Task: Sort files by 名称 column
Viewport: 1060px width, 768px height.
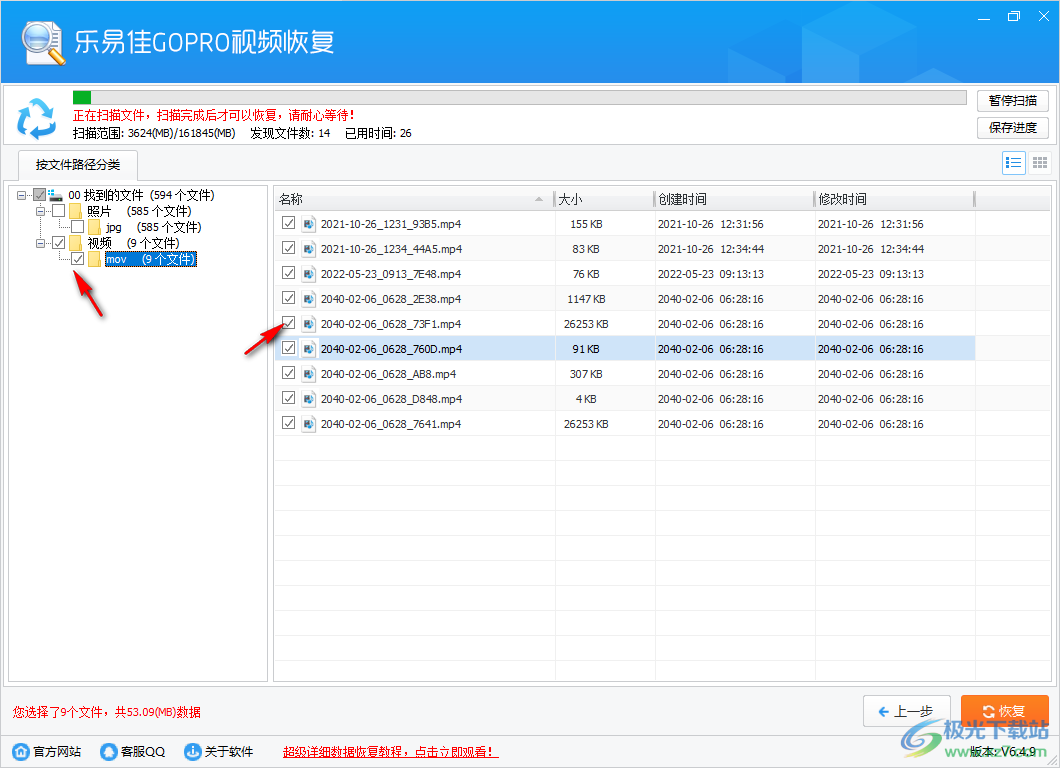Action: tap(414, 199)
